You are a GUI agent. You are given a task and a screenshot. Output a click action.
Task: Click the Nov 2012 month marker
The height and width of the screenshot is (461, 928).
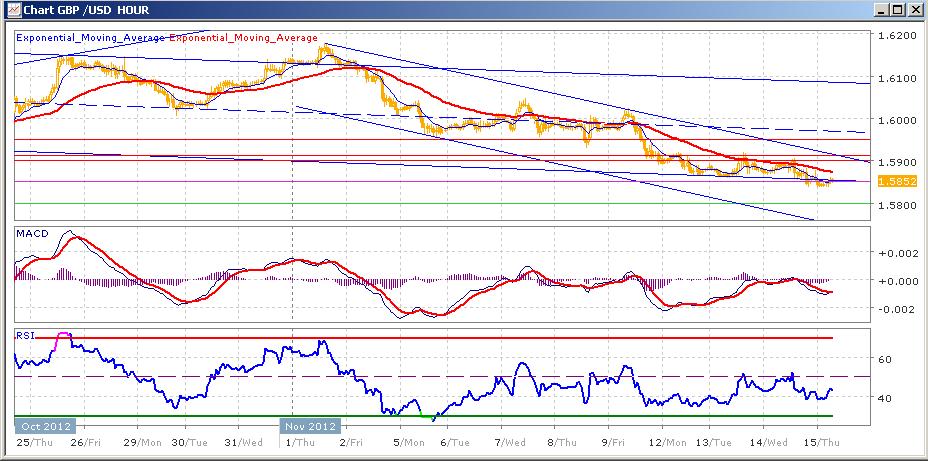point(311,427)
